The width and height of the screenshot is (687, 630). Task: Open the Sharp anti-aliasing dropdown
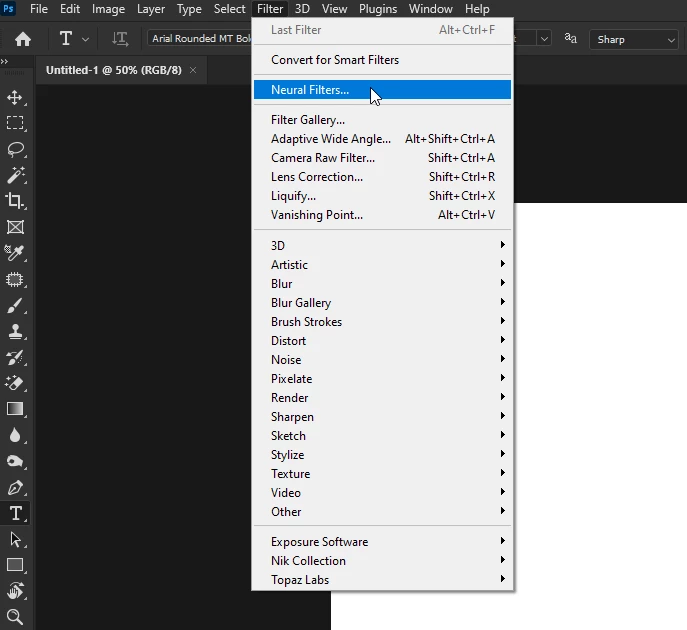[x=634, y=39]
